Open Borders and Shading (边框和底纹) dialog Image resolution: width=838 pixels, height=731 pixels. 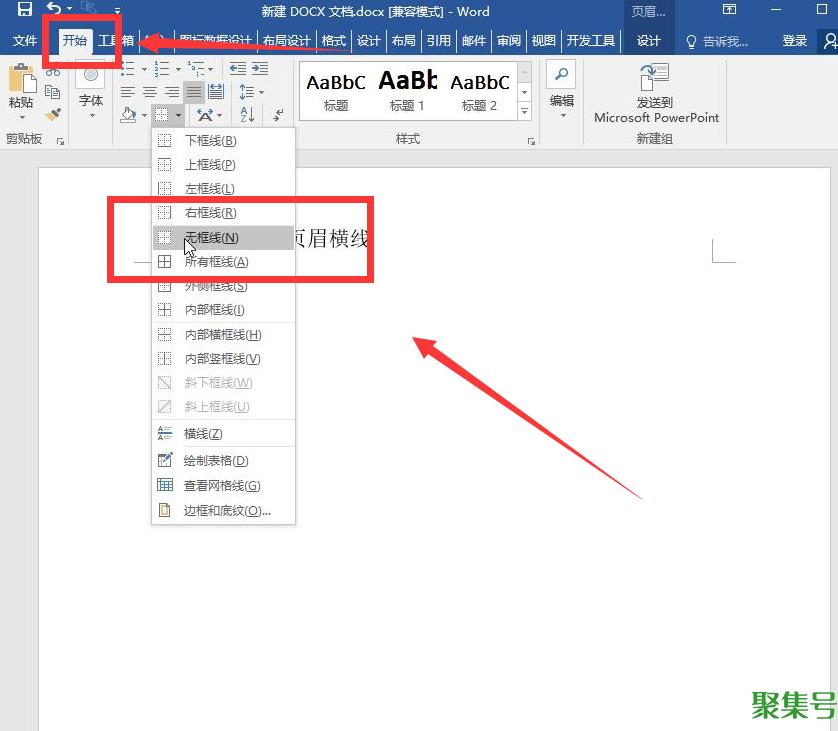tap(227, 511)
